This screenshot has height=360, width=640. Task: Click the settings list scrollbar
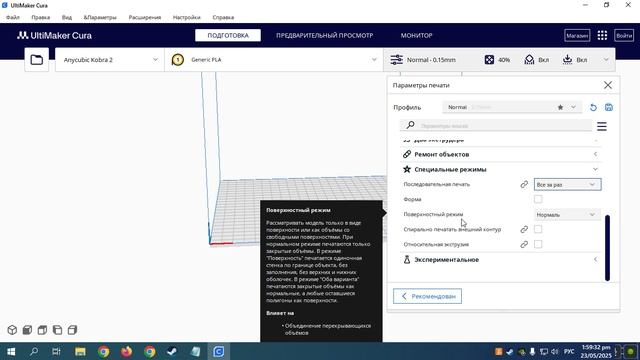(607, 248)
